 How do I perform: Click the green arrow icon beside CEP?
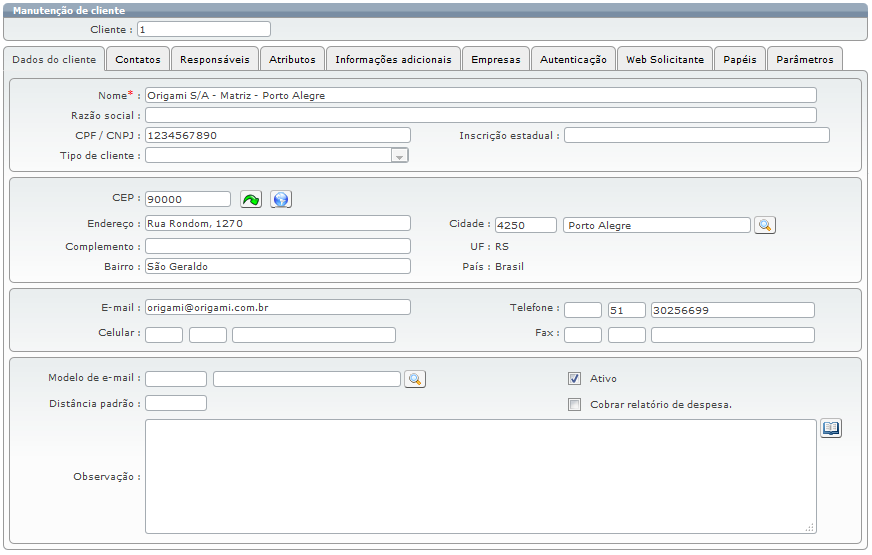[251, 199]
